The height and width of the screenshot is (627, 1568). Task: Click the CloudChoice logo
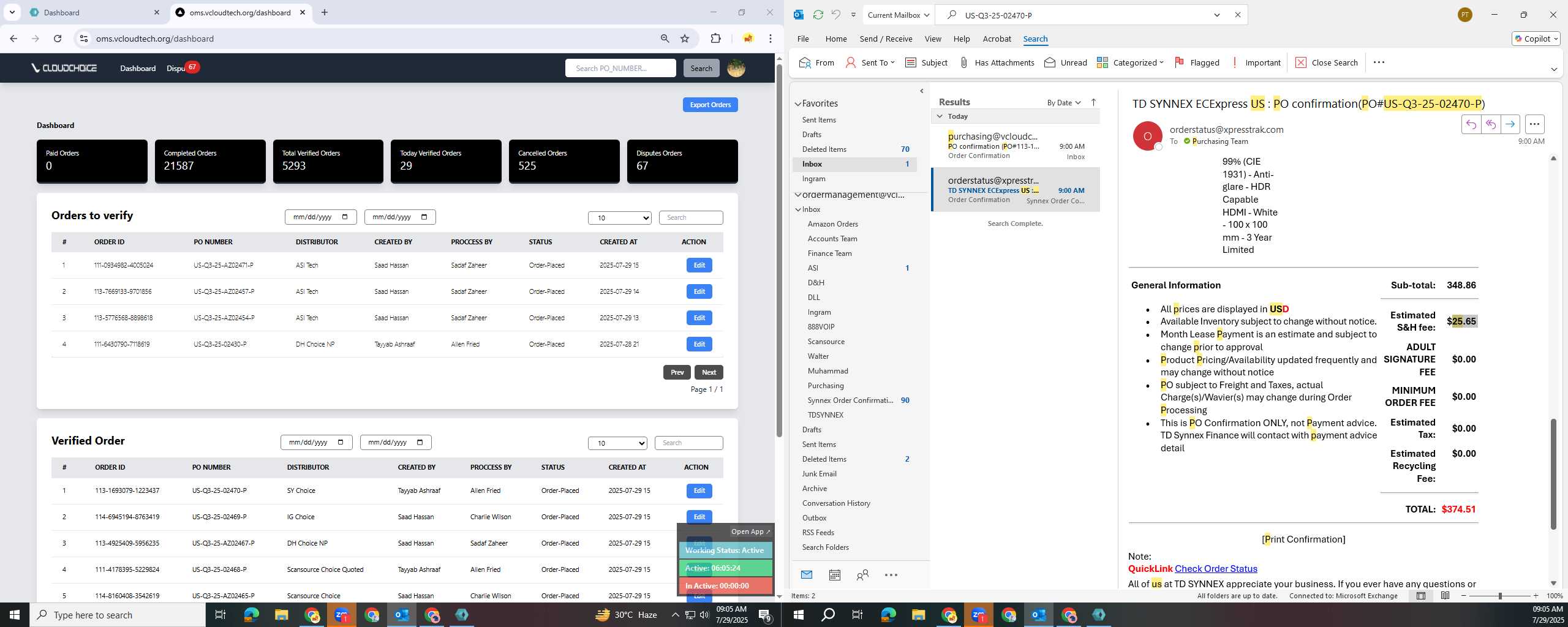(64, 68)
